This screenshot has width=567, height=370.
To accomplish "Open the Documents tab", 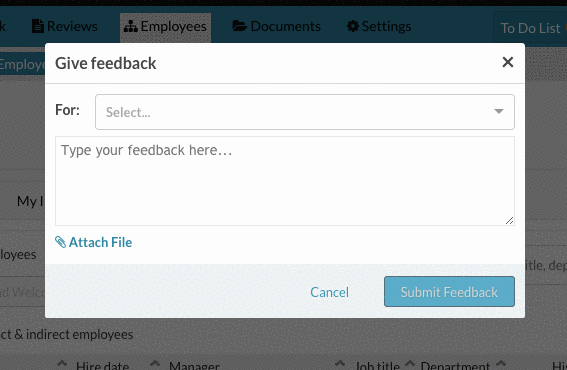I will point(277,26).
